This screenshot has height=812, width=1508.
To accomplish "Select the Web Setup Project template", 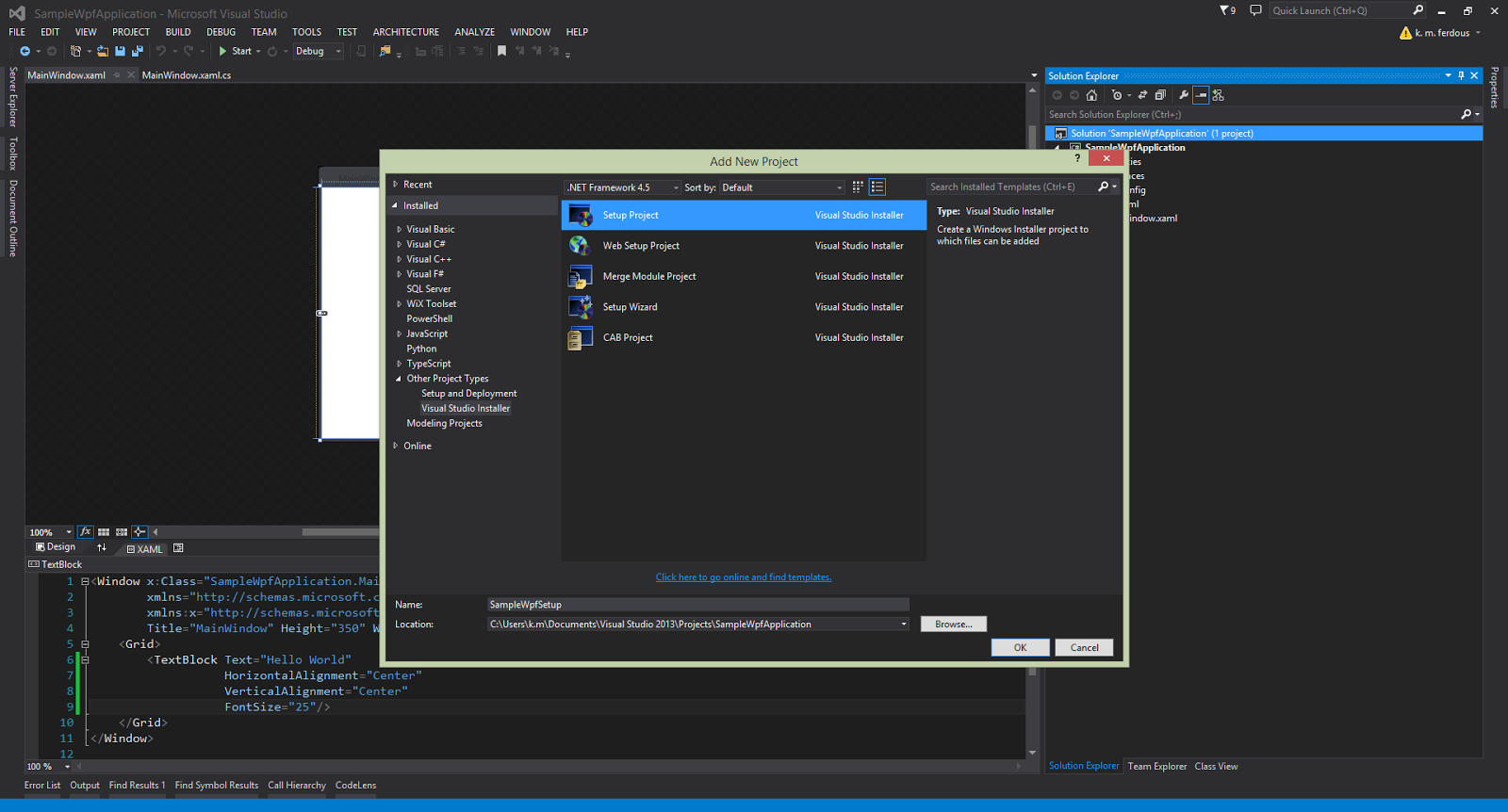I will tap(745, 246).
